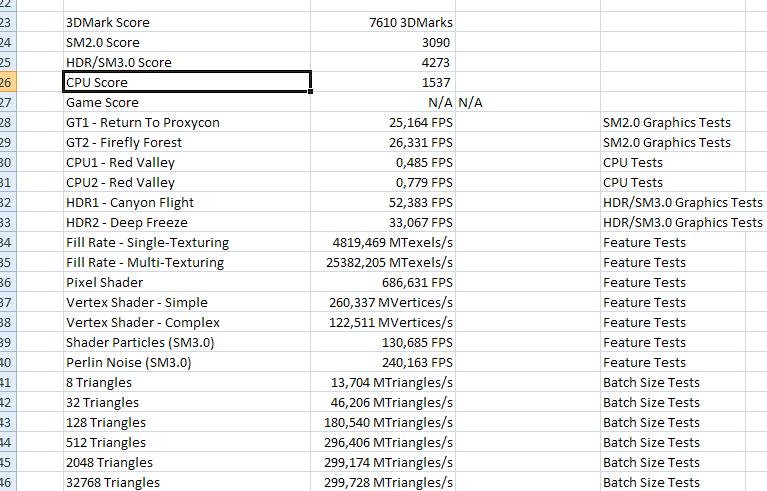Select the GT2 - Firefly Forest FPS value
This screenshot has height=491, width=767.
tap(383, 143)
